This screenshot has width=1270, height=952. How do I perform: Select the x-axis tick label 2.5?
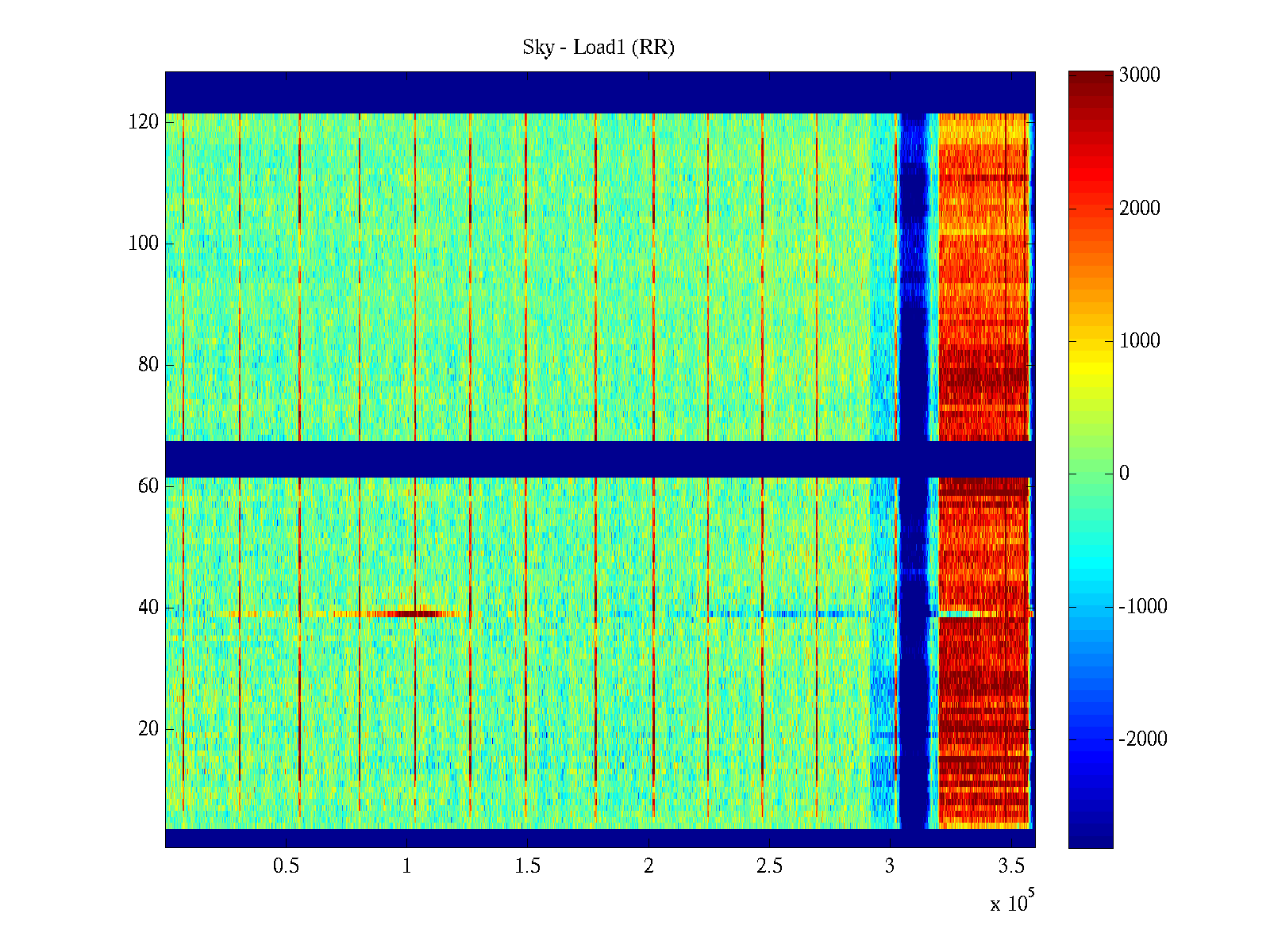pyautogui.click(x=769, y=866)
